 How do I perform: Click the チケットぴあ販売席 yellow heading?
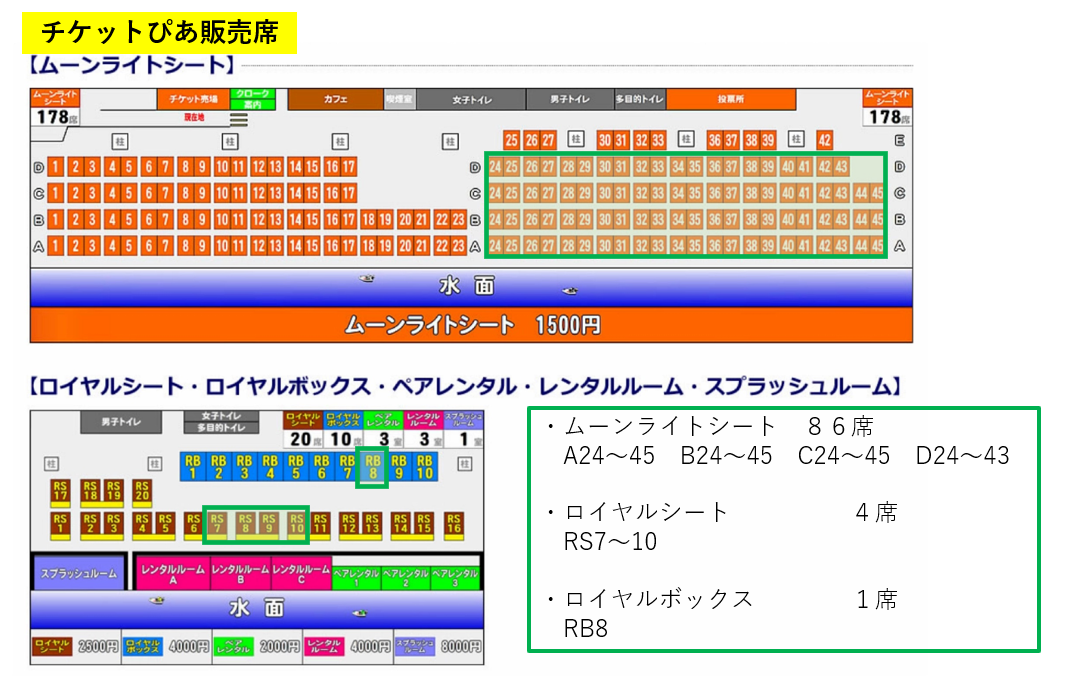click(160, 34)
